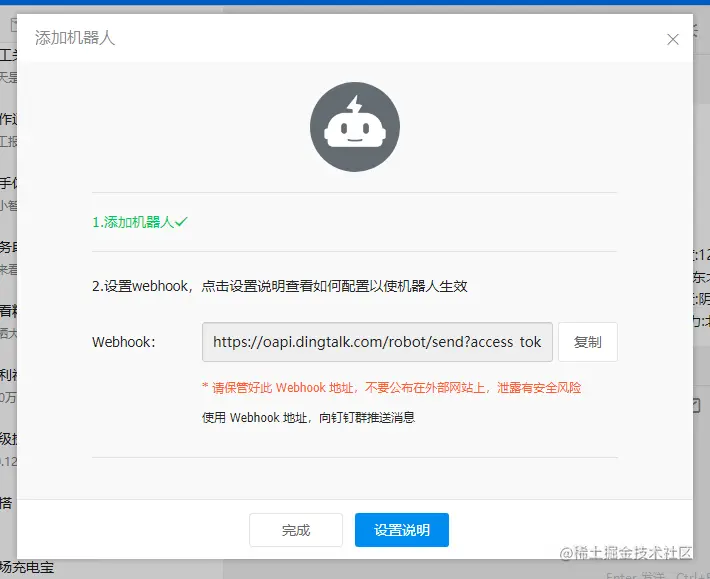
Task: Click the 添加机器人 dialog title
Action: (75, 38)
